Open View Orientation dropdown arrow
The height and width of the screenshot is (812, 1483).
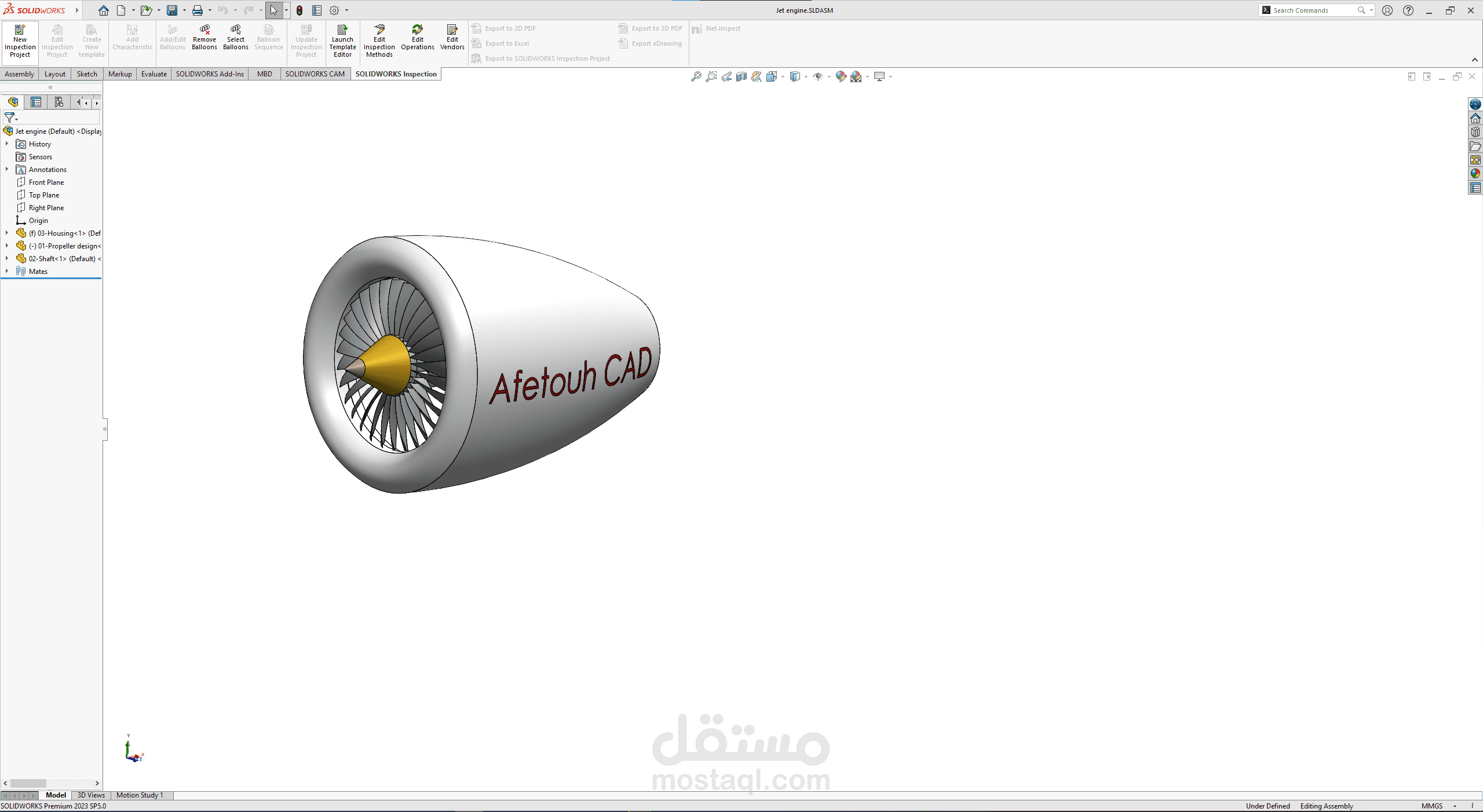(x=783, y=76)
